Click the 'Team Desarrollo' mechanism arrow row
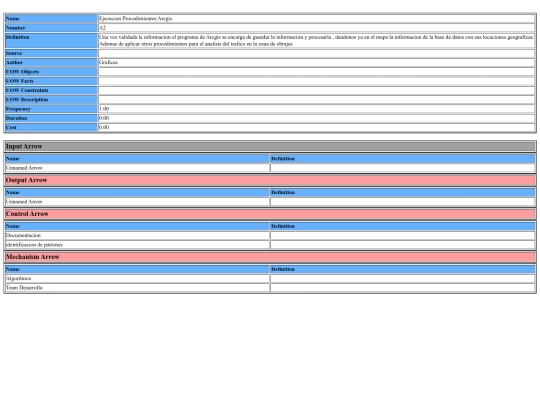This screenshot has width=540, height=405. pos(137,288)
